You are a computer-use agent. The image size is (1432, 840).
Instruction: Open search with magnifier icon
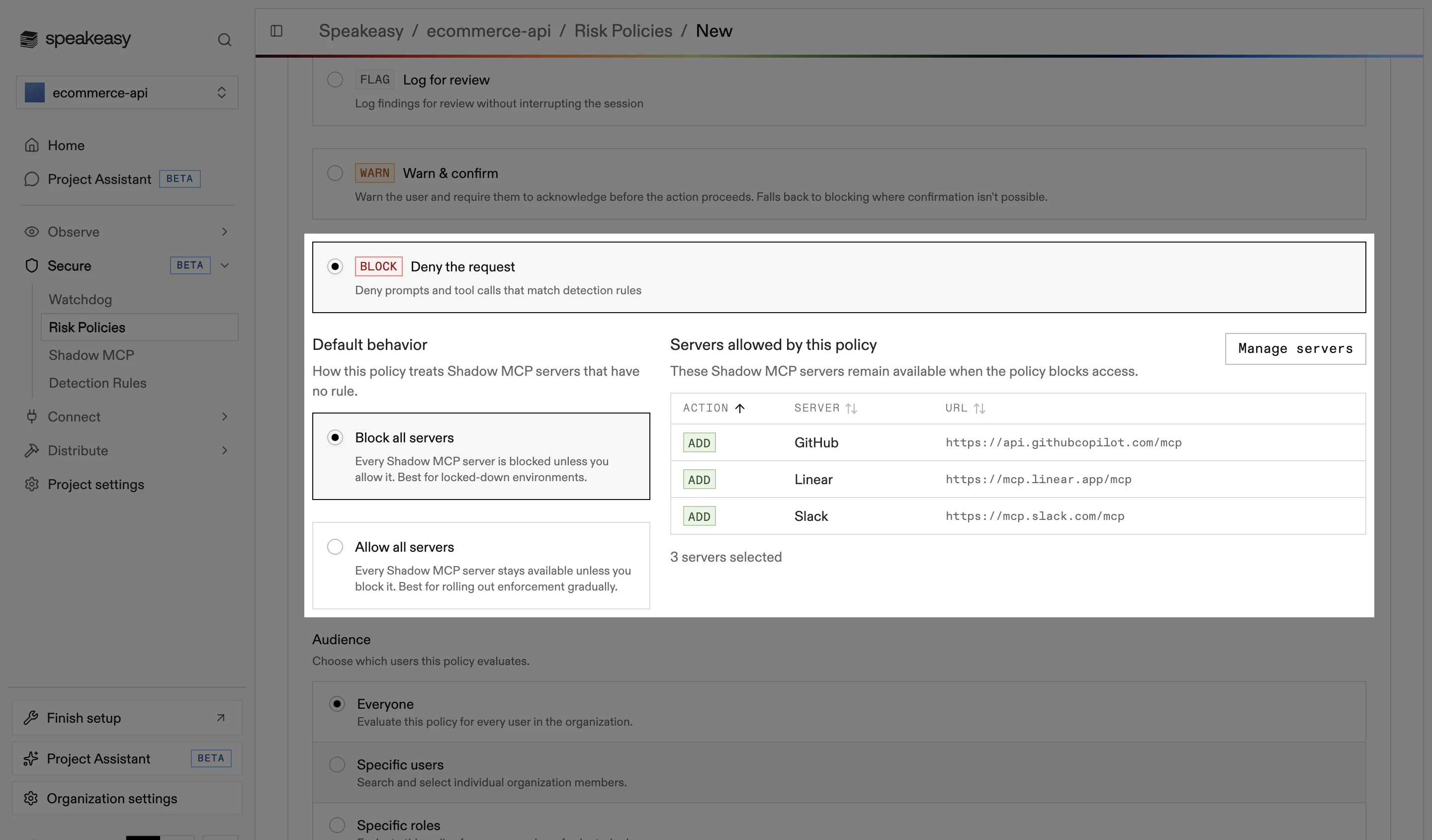(x=224, y=40)
